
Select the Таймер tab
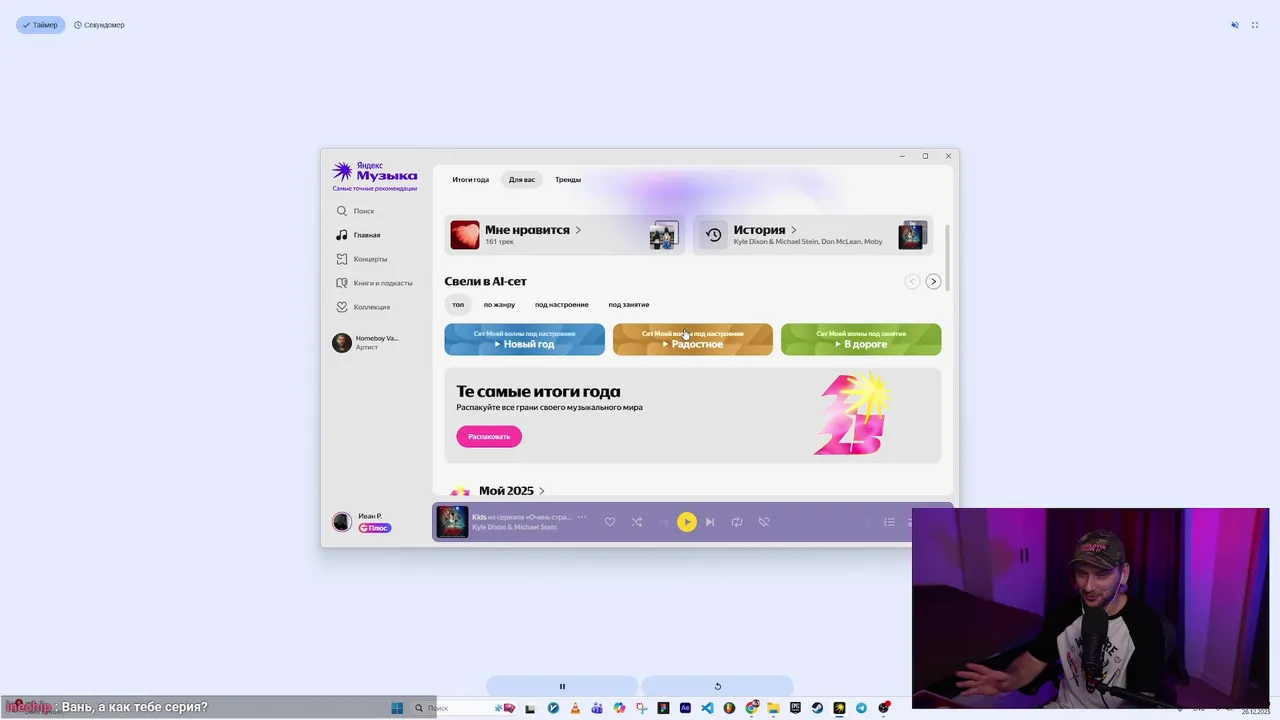40,25
